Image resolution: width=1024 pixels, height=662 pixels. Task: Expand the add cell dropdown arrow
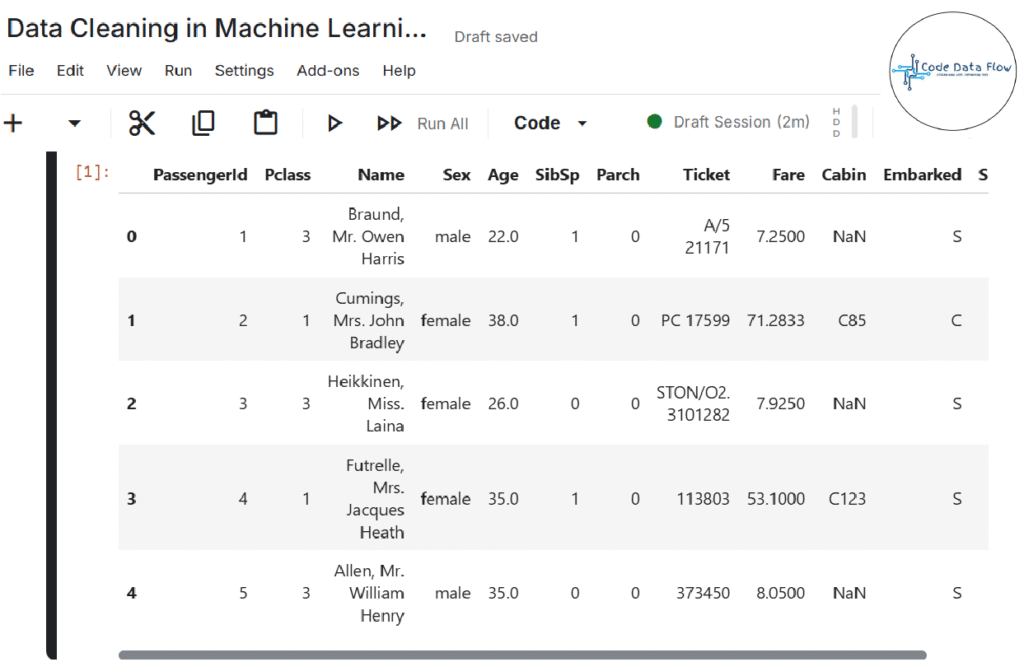coord(74,124)
